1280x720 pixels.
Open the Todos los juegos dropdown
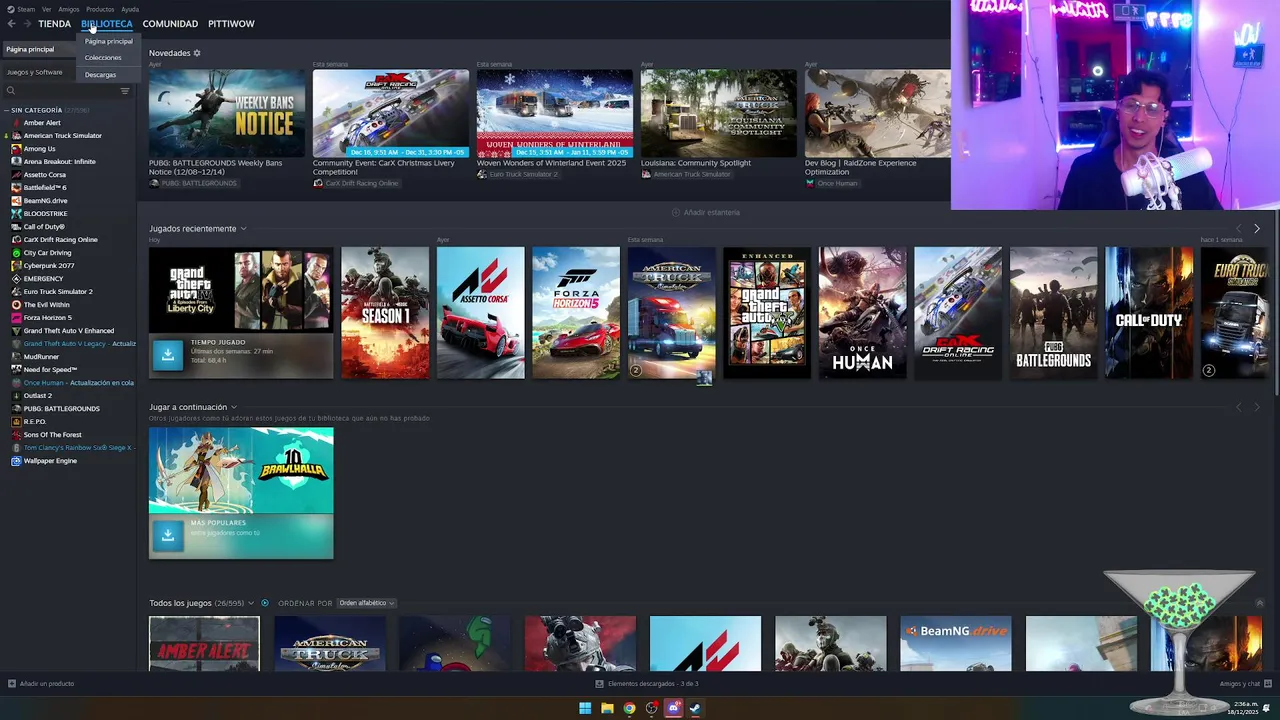click(x=251, y=603)
